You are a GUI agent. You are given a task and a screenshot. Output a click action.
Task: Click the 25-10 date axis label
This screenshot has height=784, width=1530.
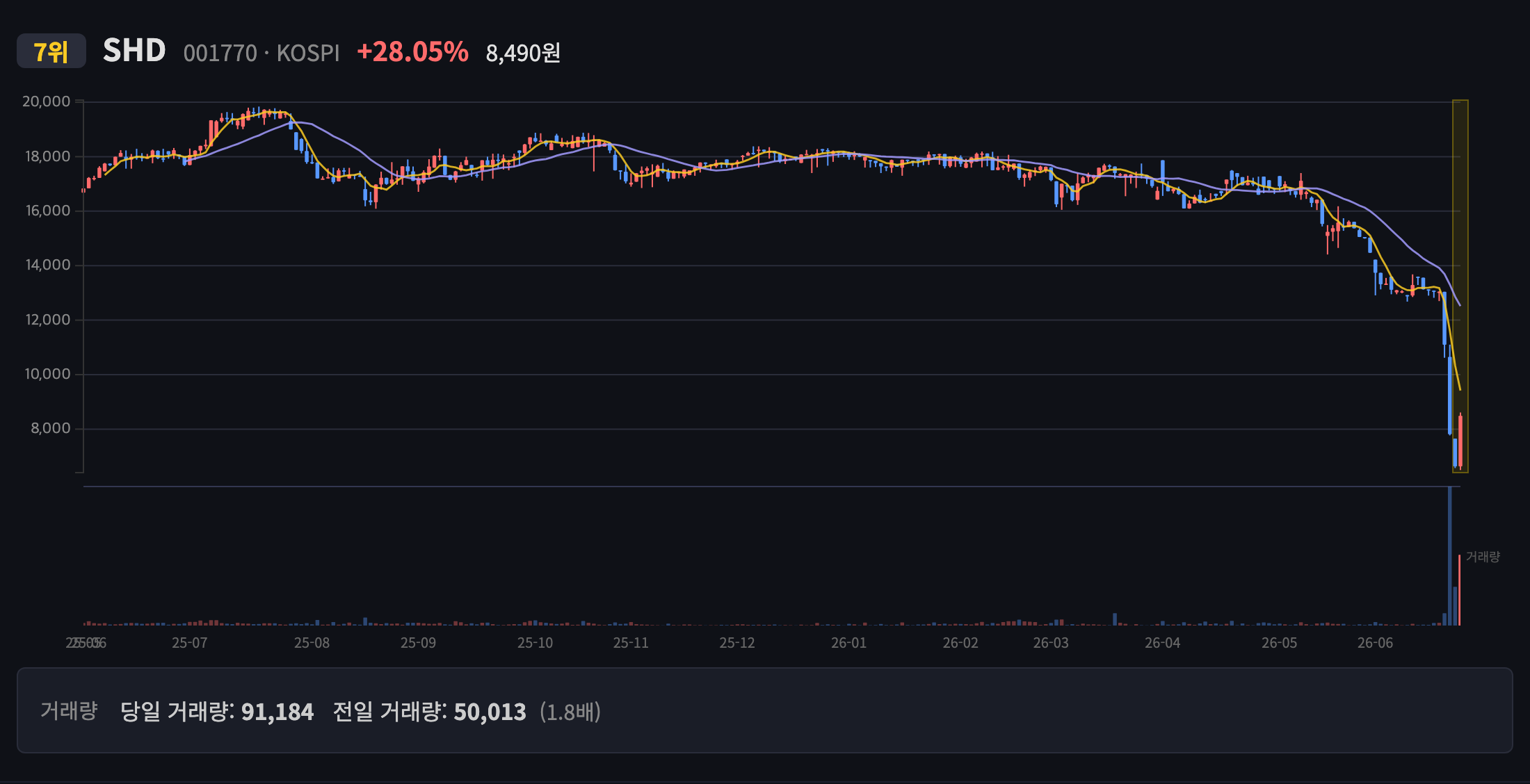[x=535, y=643]
